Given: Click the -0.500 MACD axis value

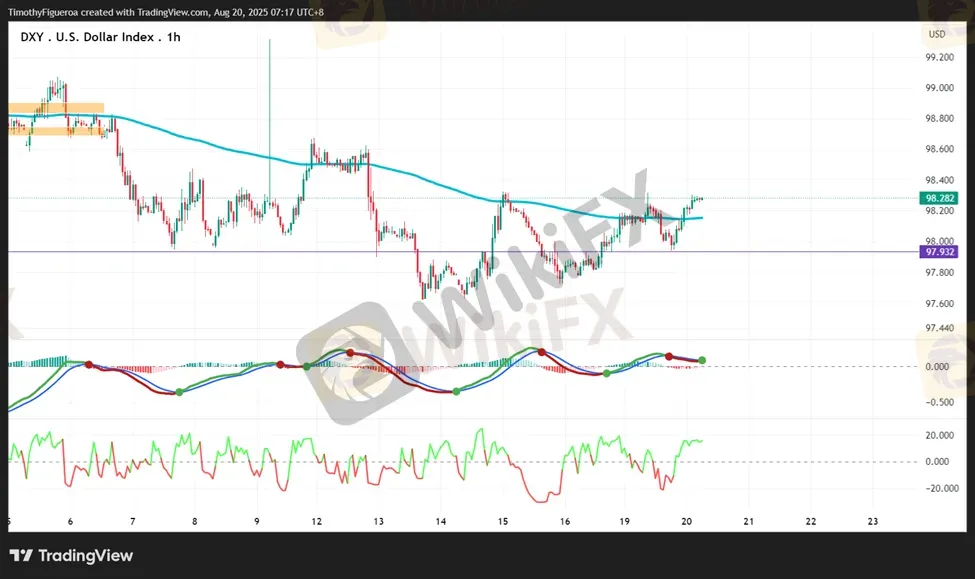Looking at the screenshot, I should coord(939,402).
